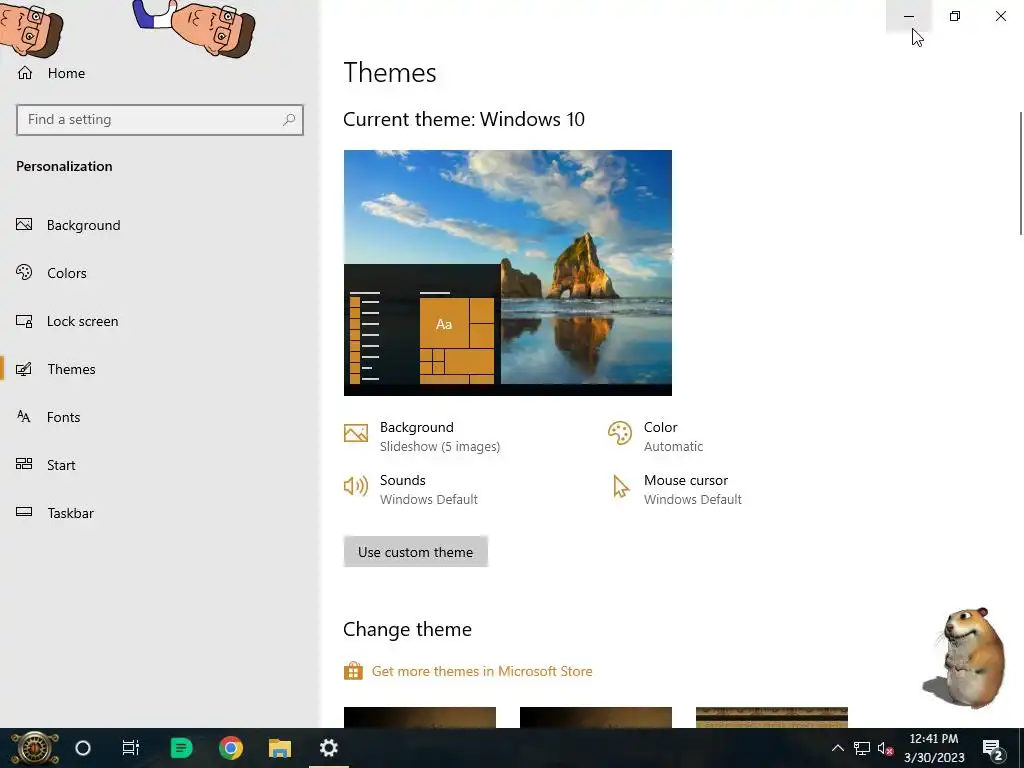Image resolution: width=1024 pixels, height=768 pixels.
Task: Open Colors personalization page
Action: click(x=67, y=273)
